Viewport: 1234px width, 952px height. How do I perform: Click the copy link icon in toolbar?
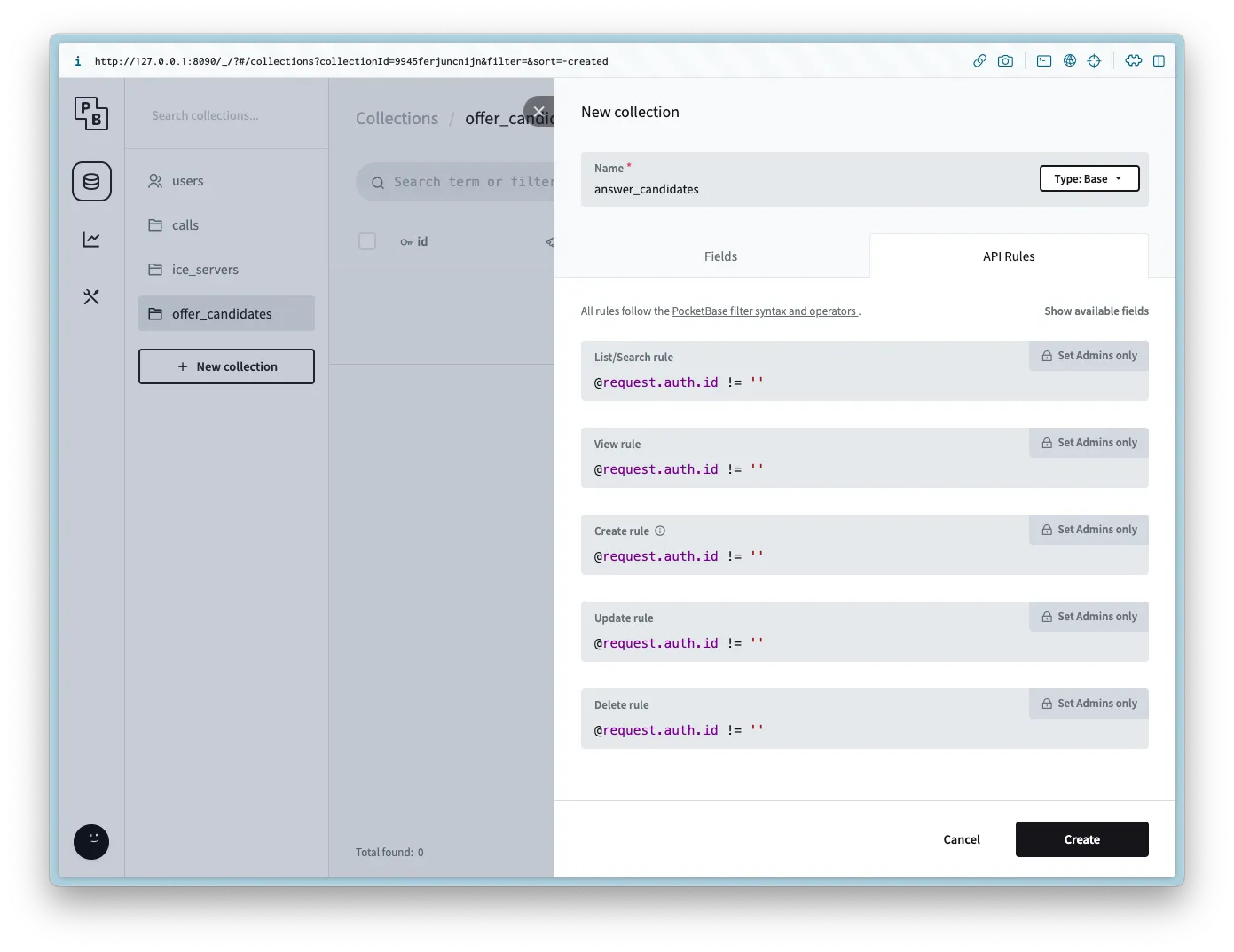click(979, 61)
